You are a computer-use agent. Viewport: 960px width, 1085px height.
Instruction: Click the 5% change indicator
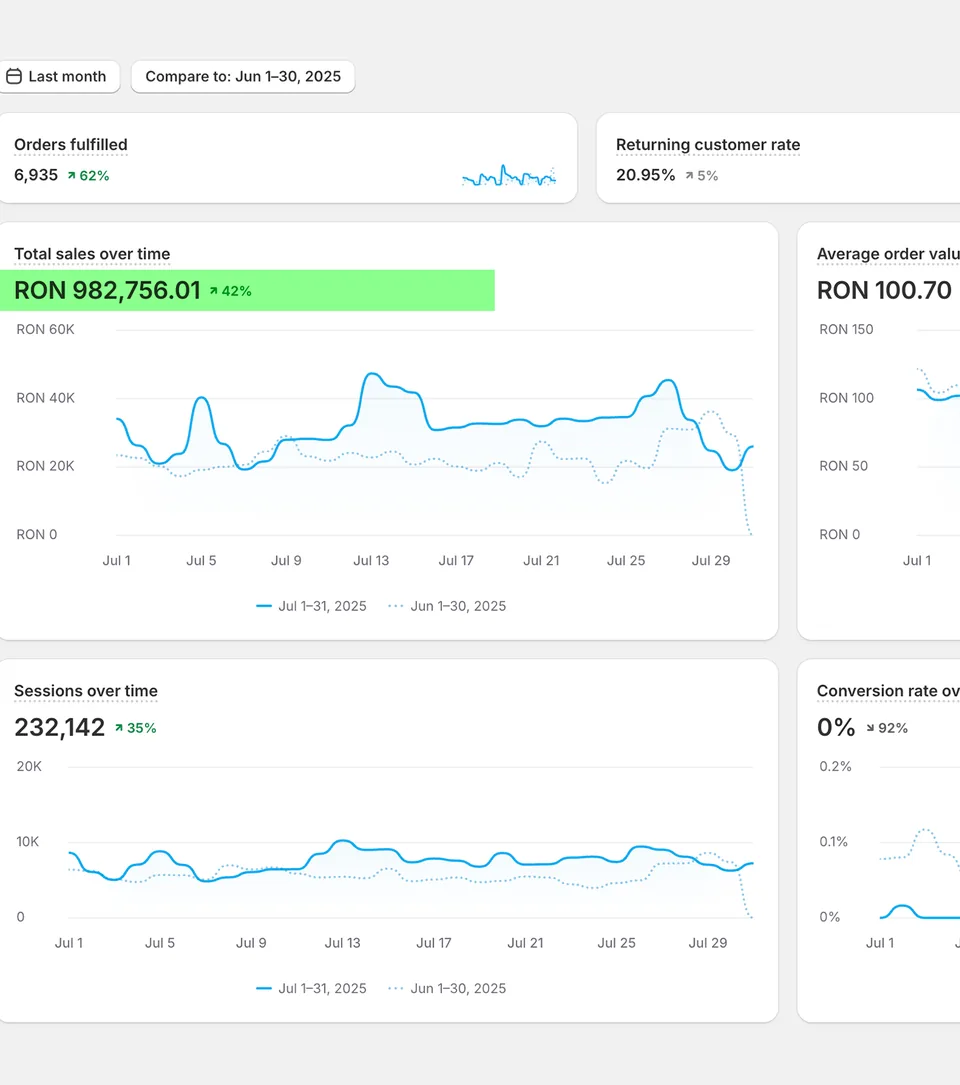tap(702, 176)
